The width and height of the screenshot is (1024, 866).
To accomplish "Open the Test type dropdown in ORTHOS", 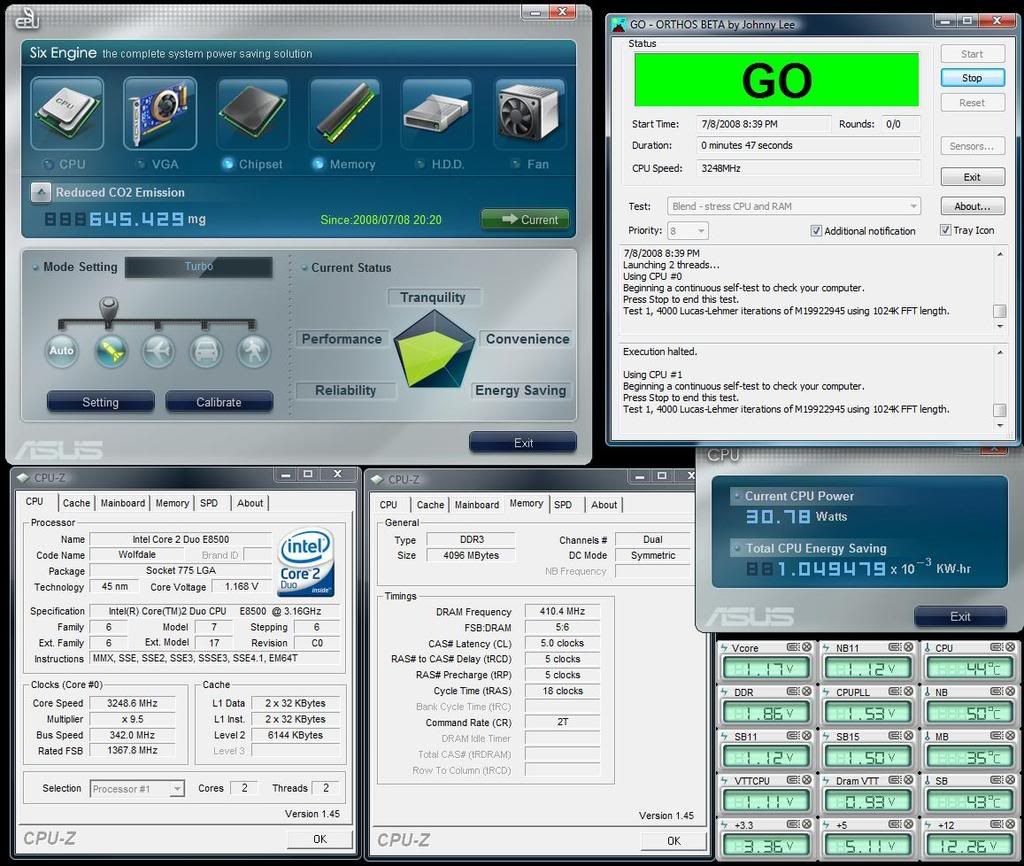I will (x=793, y=206).
